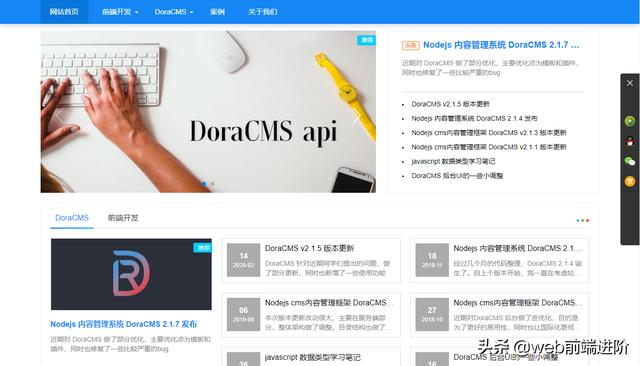The image size is (640, 366).
Task: Expand the 前端开发 navigation dropdown
Action: tap(120, 12)
